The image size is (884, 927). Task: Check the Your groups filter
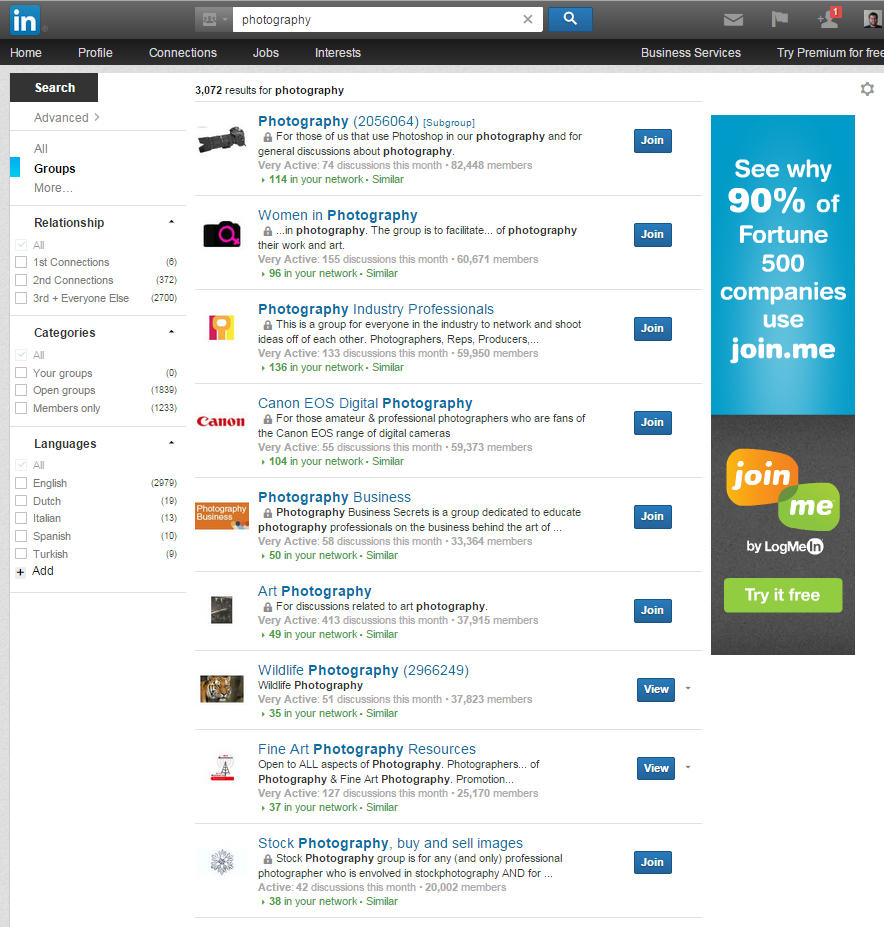point(21,372)
